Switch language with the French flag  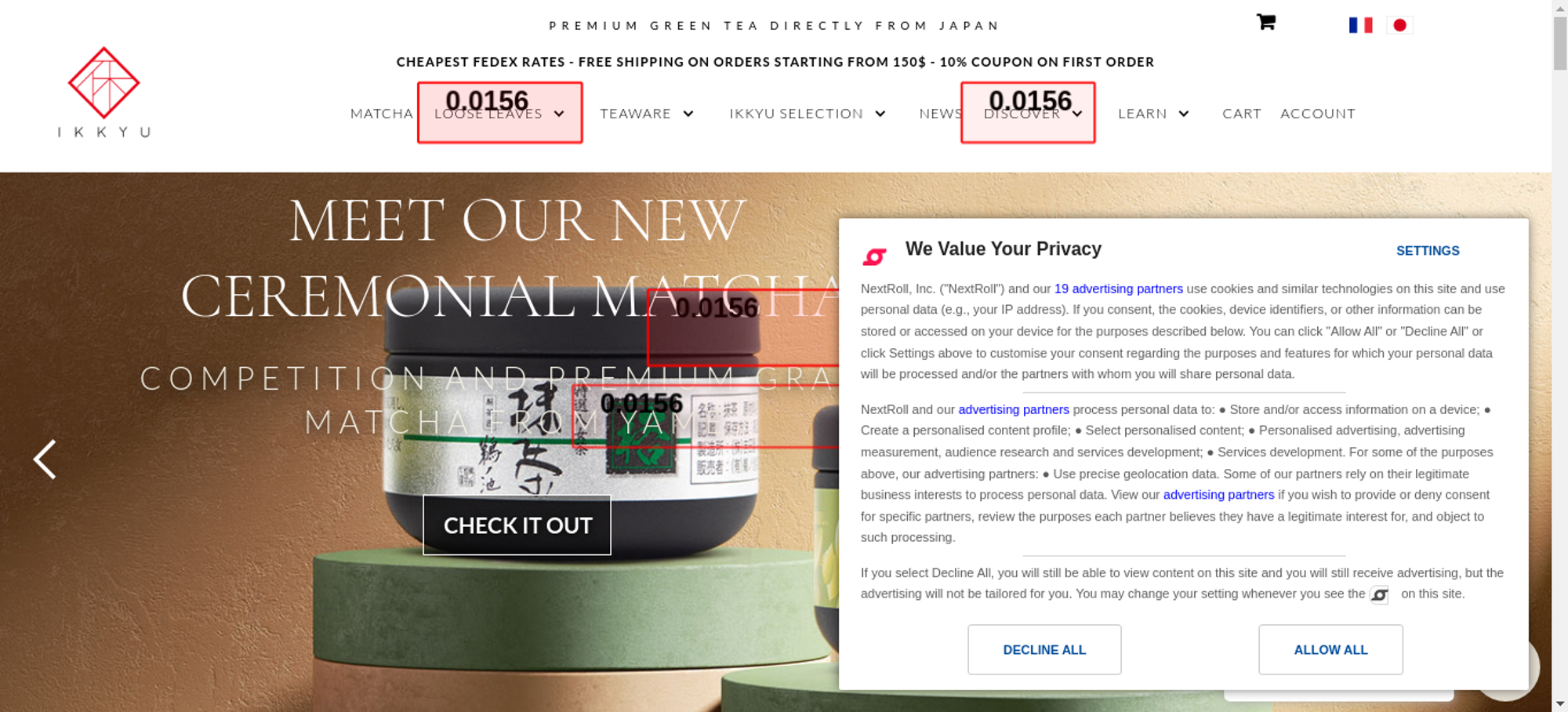(1360, 25)
